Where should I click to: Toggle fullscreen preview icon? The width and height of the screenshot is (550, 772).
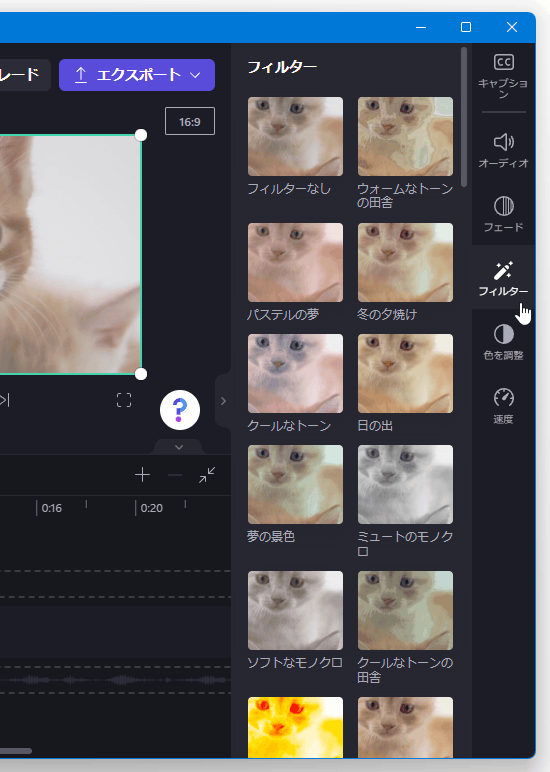point(124,400)
